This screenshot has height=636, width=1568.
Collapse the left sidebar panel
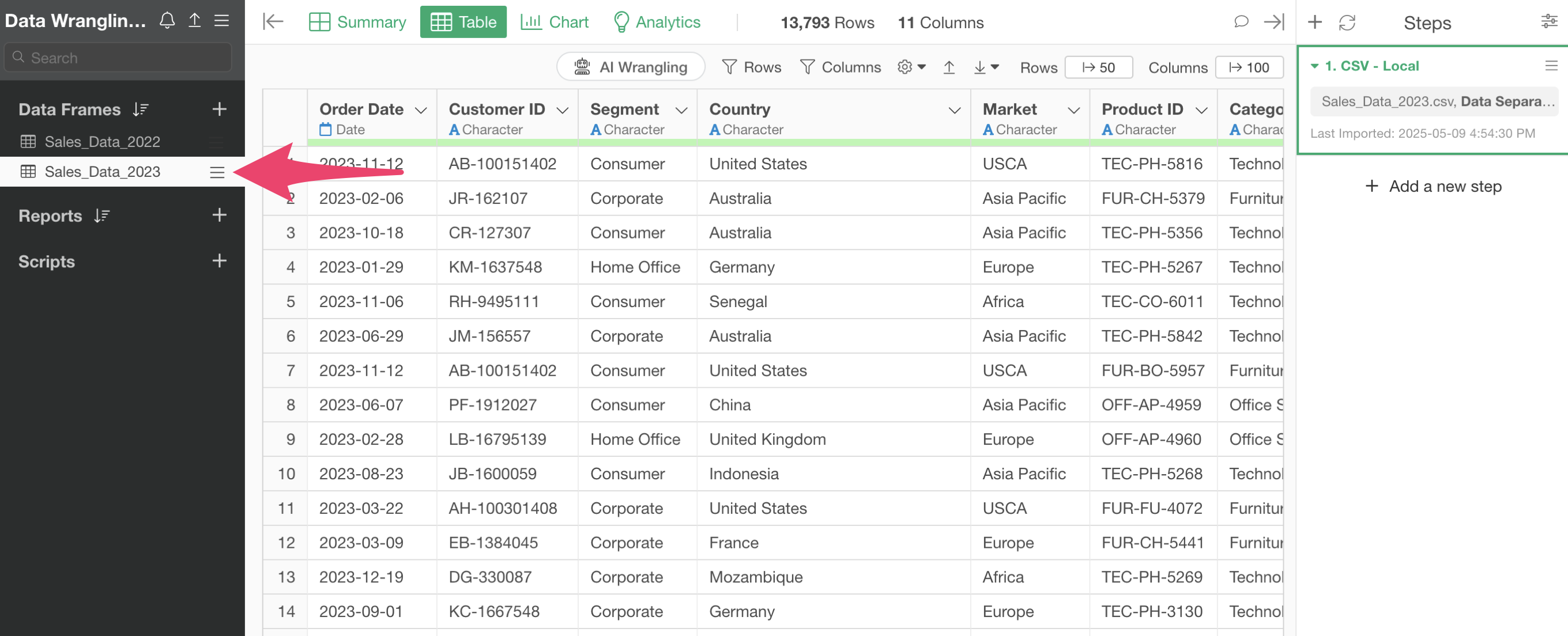273,22
